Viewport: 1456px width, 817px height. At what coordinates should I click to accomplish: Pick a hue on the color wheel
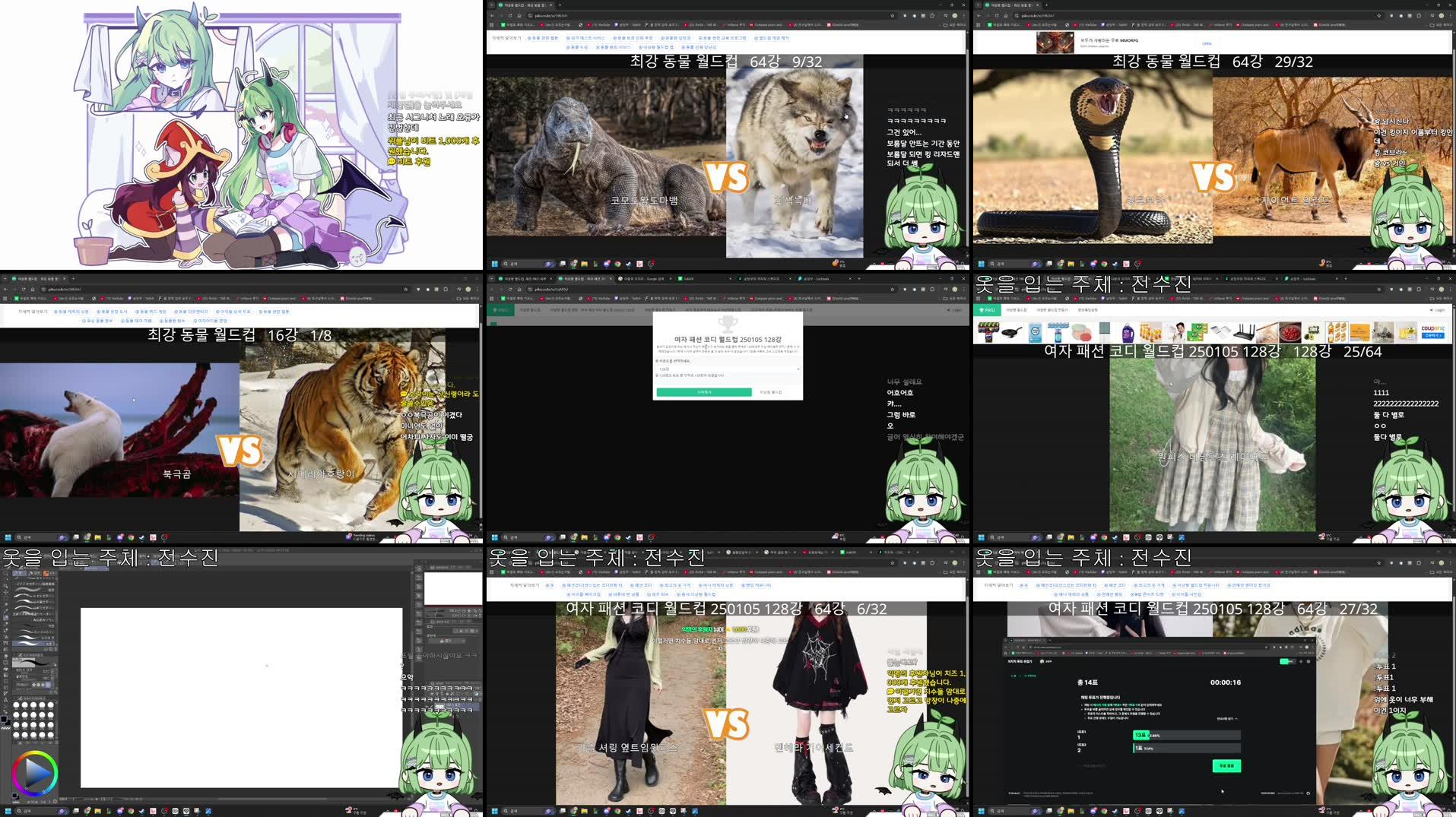[x=37, y=752]
